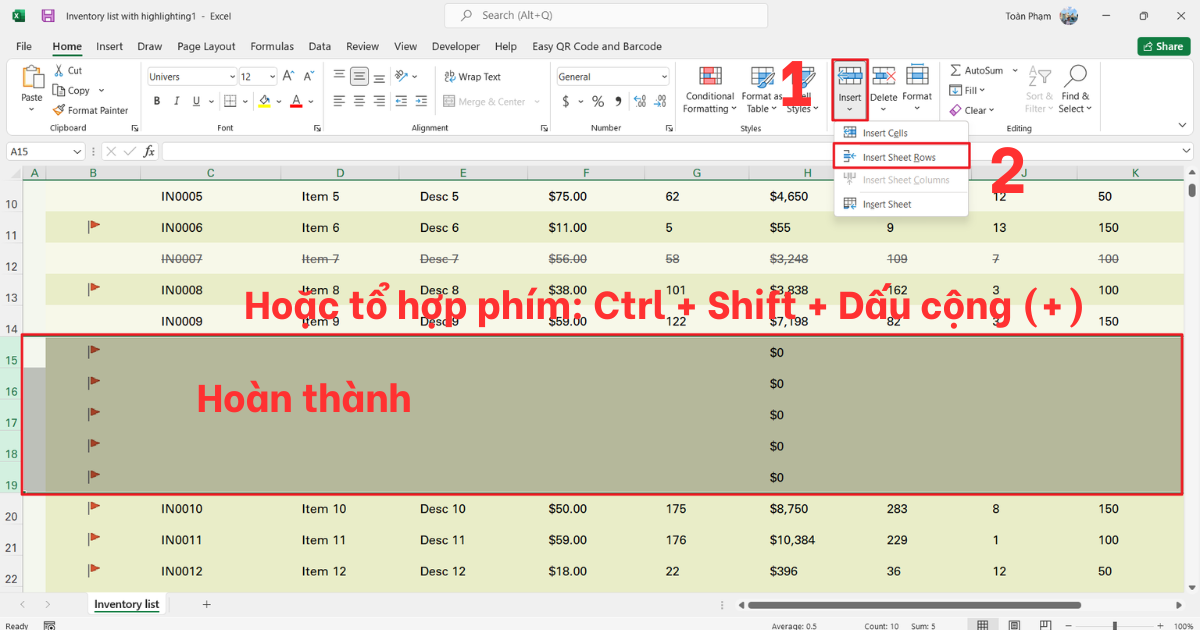Toggle bold formatting
Screen dimensions: 1200x630
(157, 101)
